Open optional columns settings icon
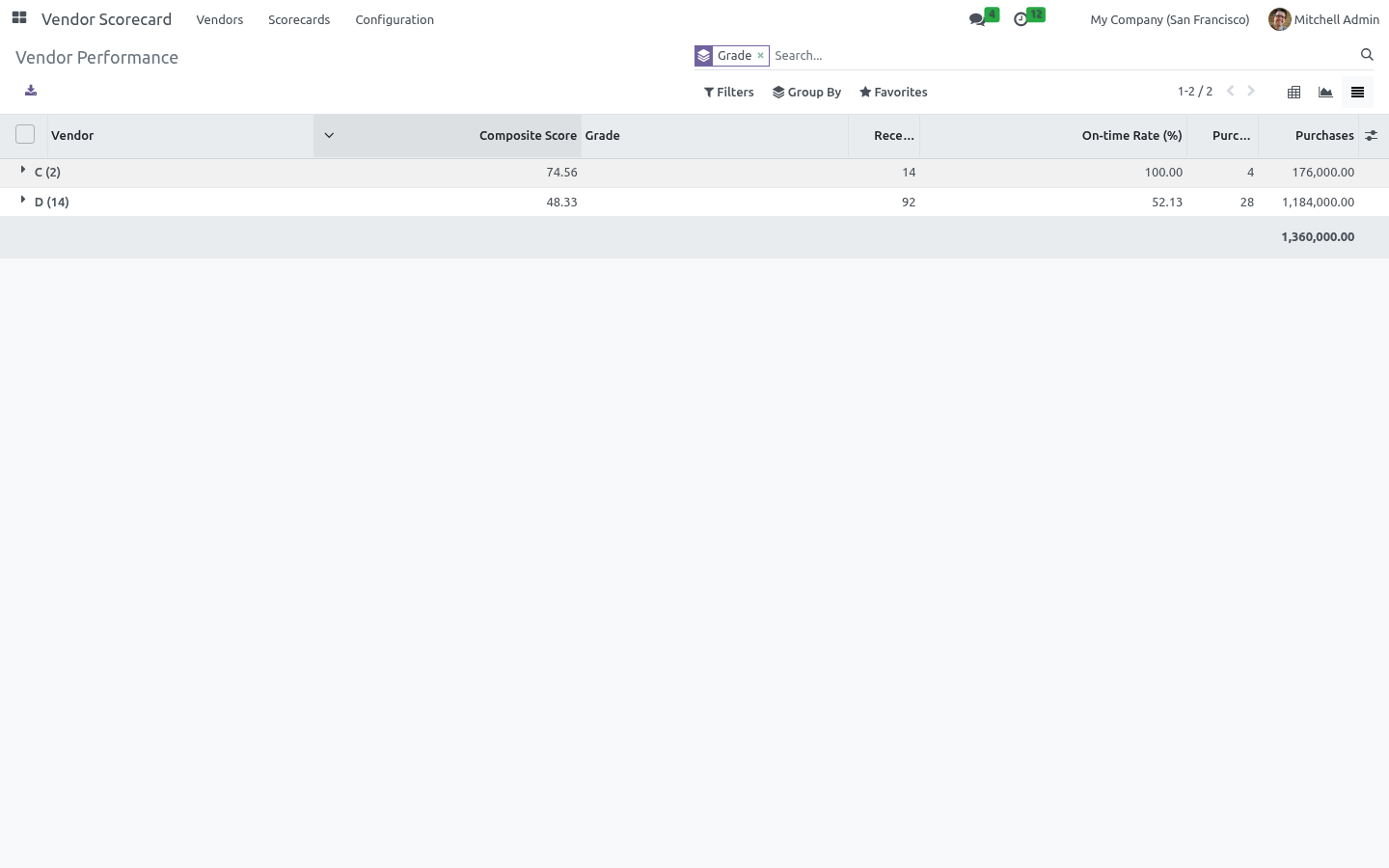 point(1371,136)
